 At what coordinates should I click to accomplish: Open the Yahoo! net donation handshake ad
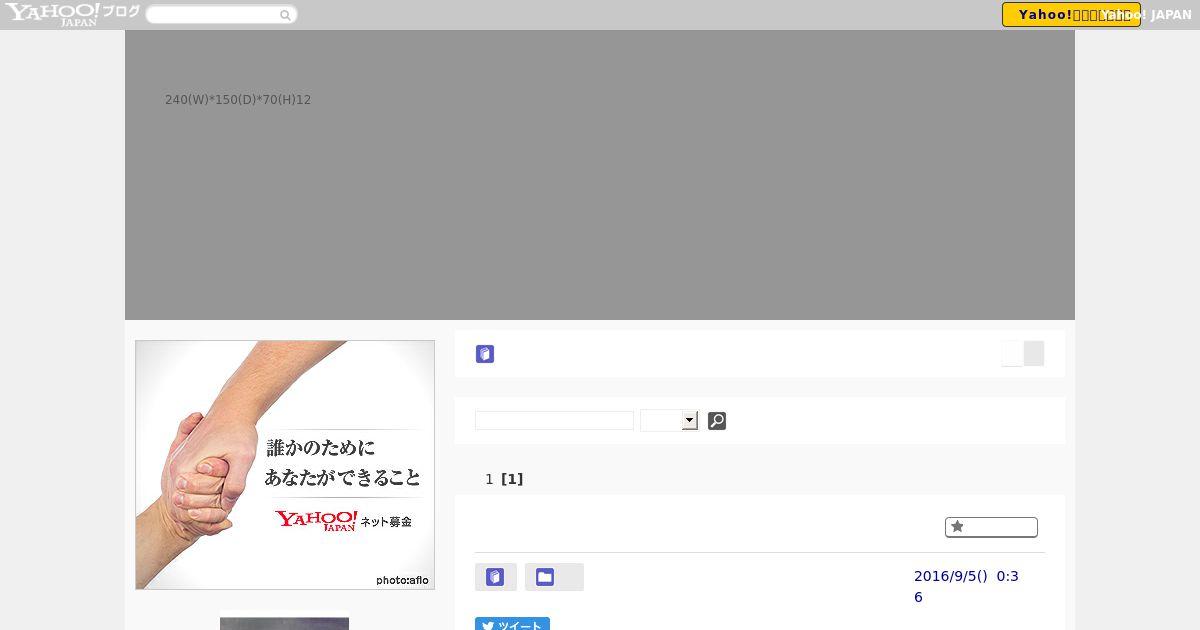285,465
